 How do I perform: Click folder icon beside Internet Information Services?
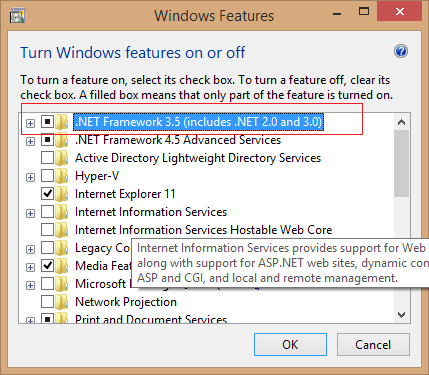(x=61, y=212)
